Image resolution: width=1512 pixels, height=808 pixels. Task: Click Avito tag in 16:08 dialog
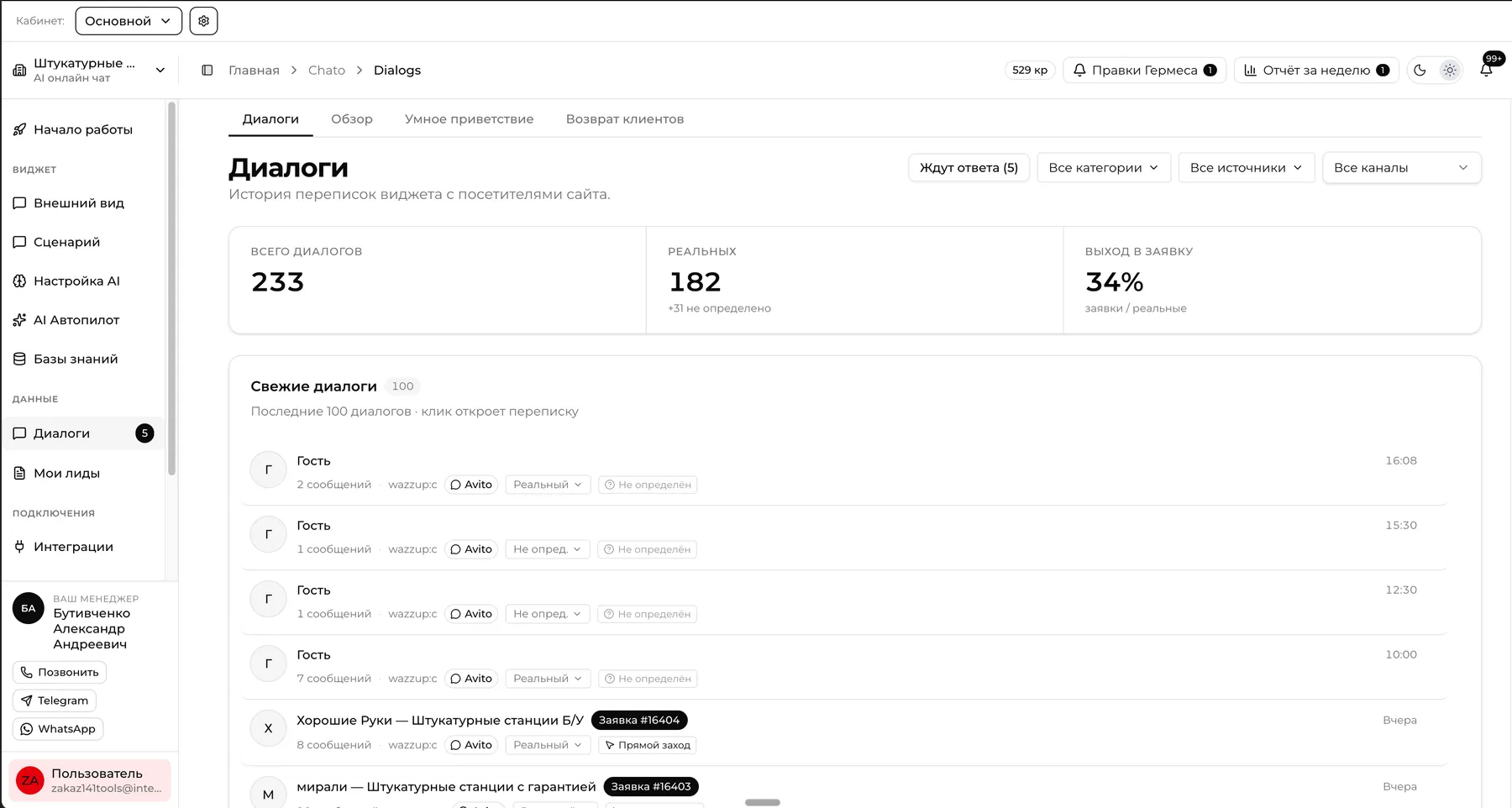[471, 485]
